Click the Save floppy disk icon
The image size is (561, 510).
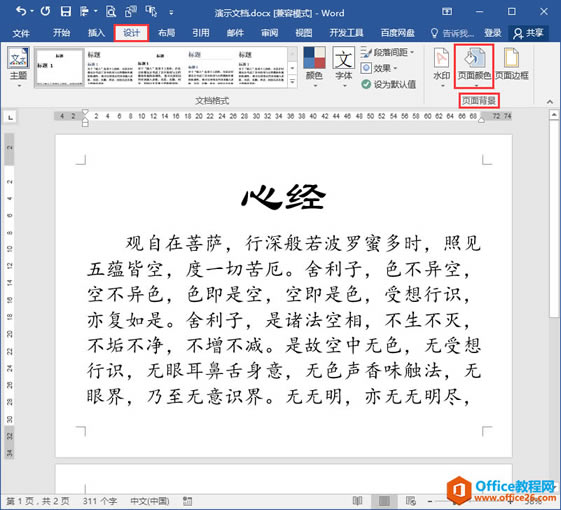[65, 11]
